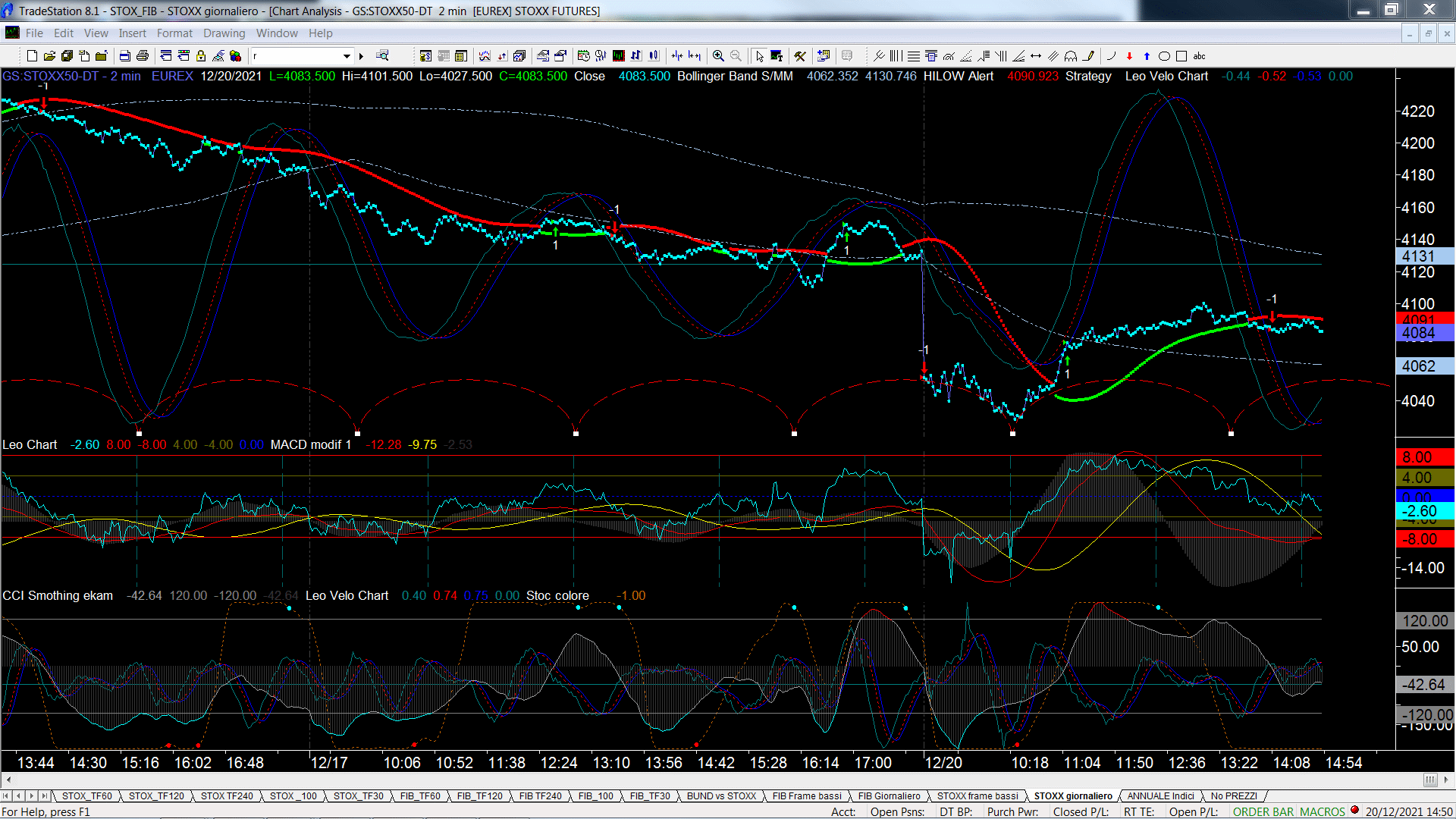Screen dimensions: 1456x819
Task: Switch to the STOX TF240 tab
Action: coord(227,796)
